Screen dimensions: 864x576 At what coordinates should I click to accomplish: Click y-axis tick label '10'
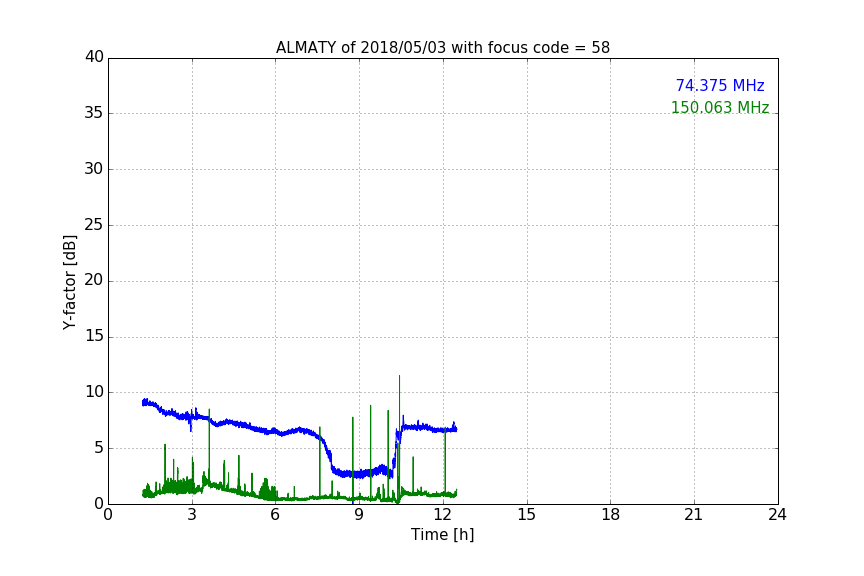click(94, 392)
